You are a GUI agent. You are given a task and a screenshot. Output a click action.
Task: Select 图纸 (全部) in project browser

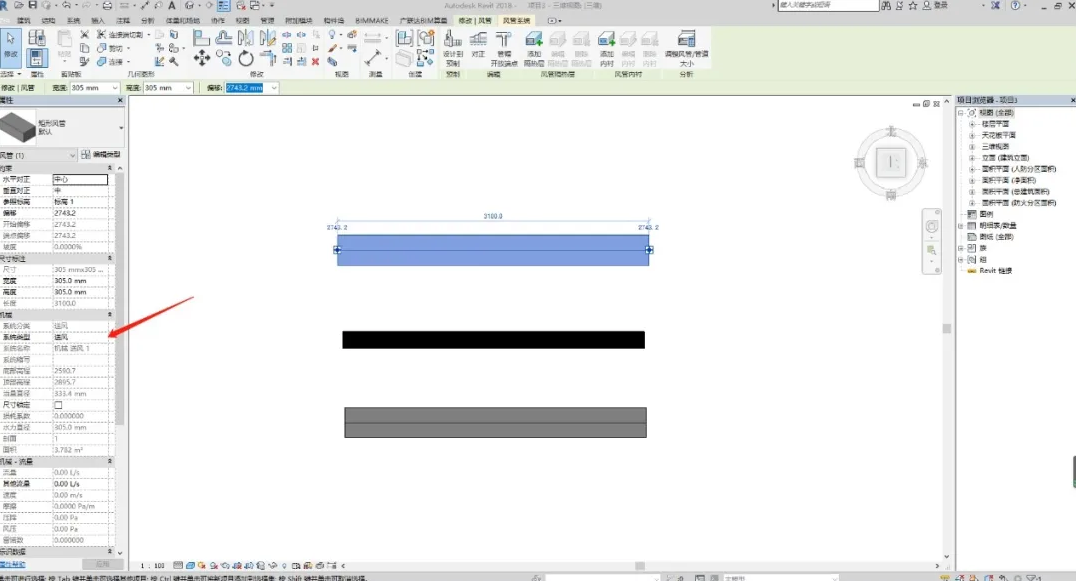click(x=996, y=237)
